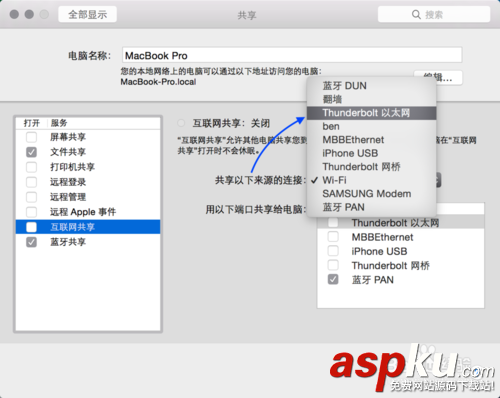Enable the 远程 Apple 事件 checkbox
The width and height of the screenshot is (500, 398).
pyautogui.click(x=31, y=212)
